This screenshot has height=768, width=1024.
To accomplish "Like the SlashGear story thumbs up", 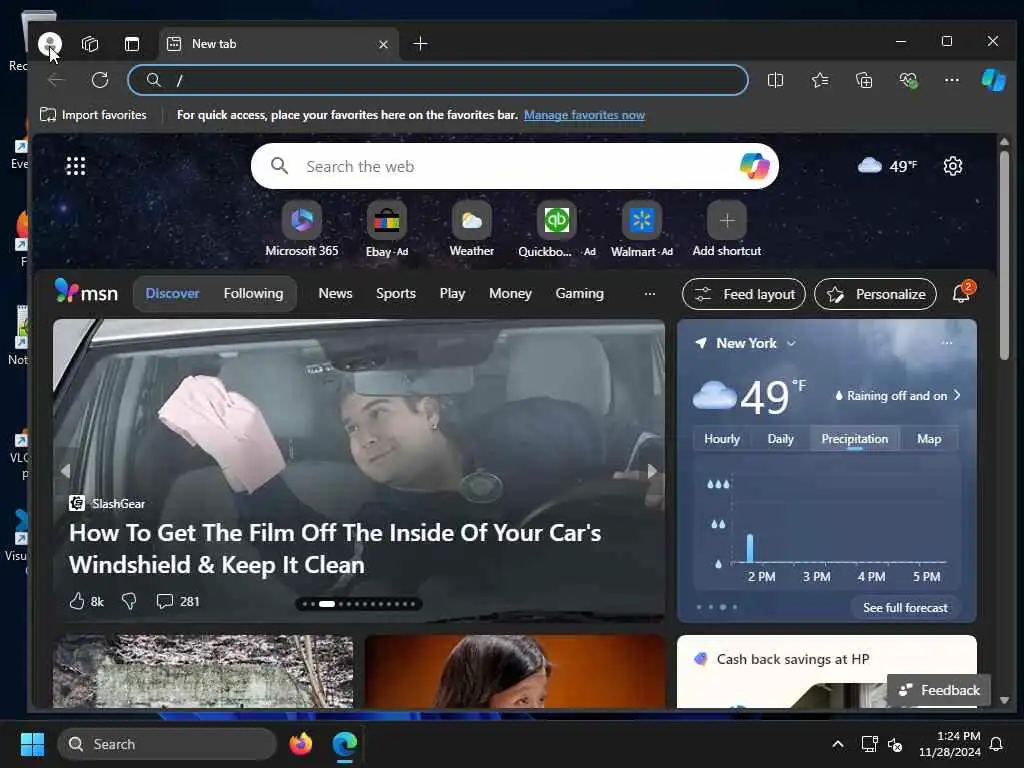I will click(x=77, y=601).
